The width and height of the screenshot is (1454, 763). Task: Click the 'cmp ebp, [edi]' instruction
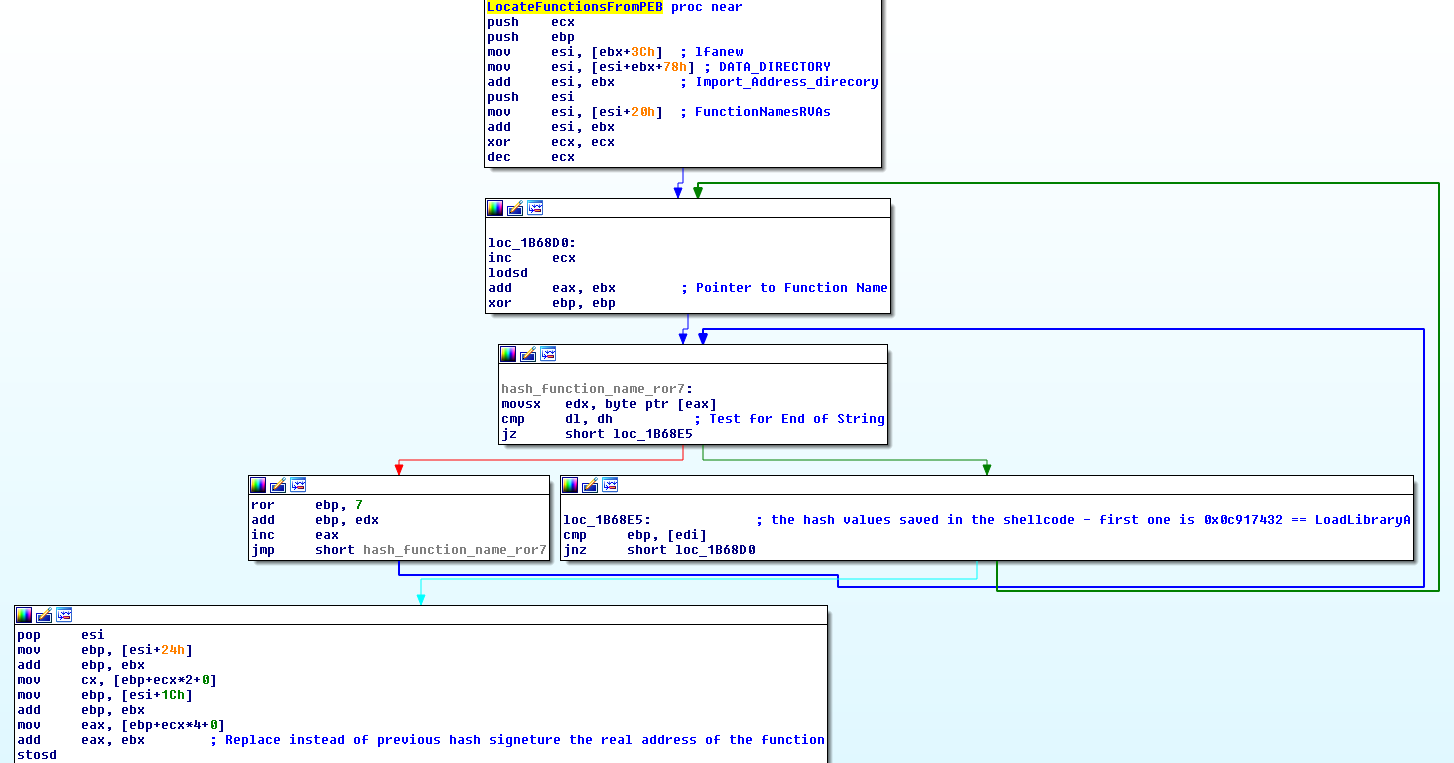point(633,535)
